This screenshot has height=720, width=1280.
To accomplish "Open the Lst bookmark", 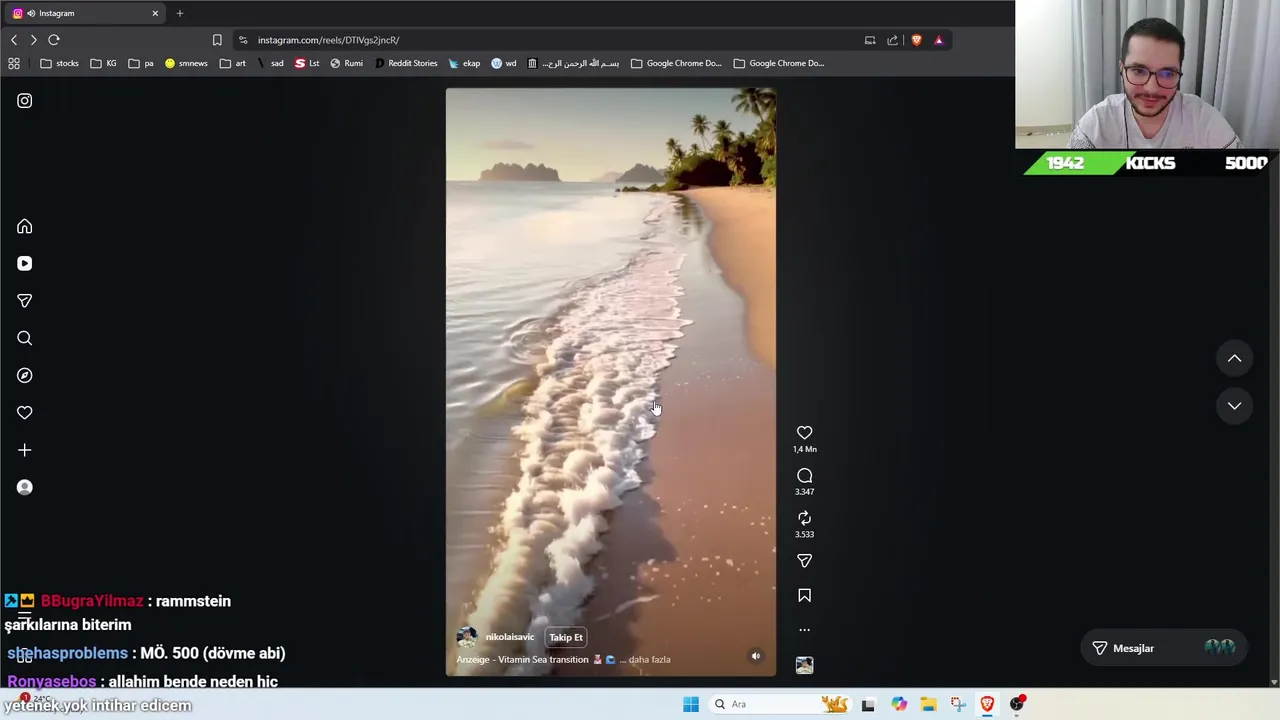I will pyautogui.click(x=307, y=63).
